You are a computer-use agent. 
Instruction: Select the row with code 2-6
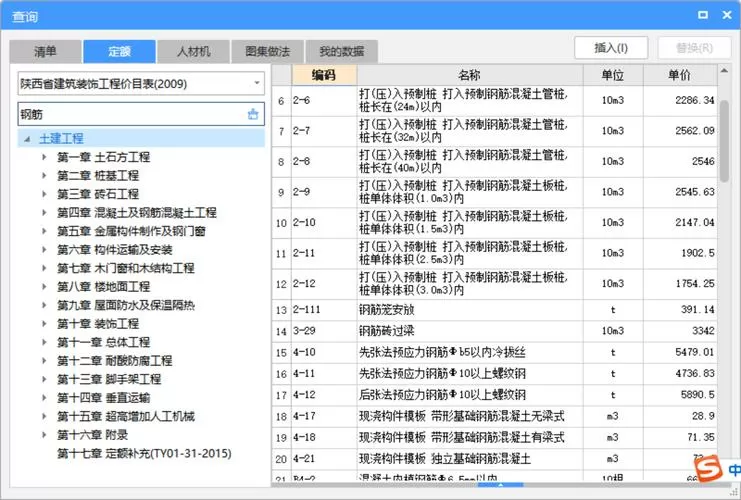[x=494, y=100]
